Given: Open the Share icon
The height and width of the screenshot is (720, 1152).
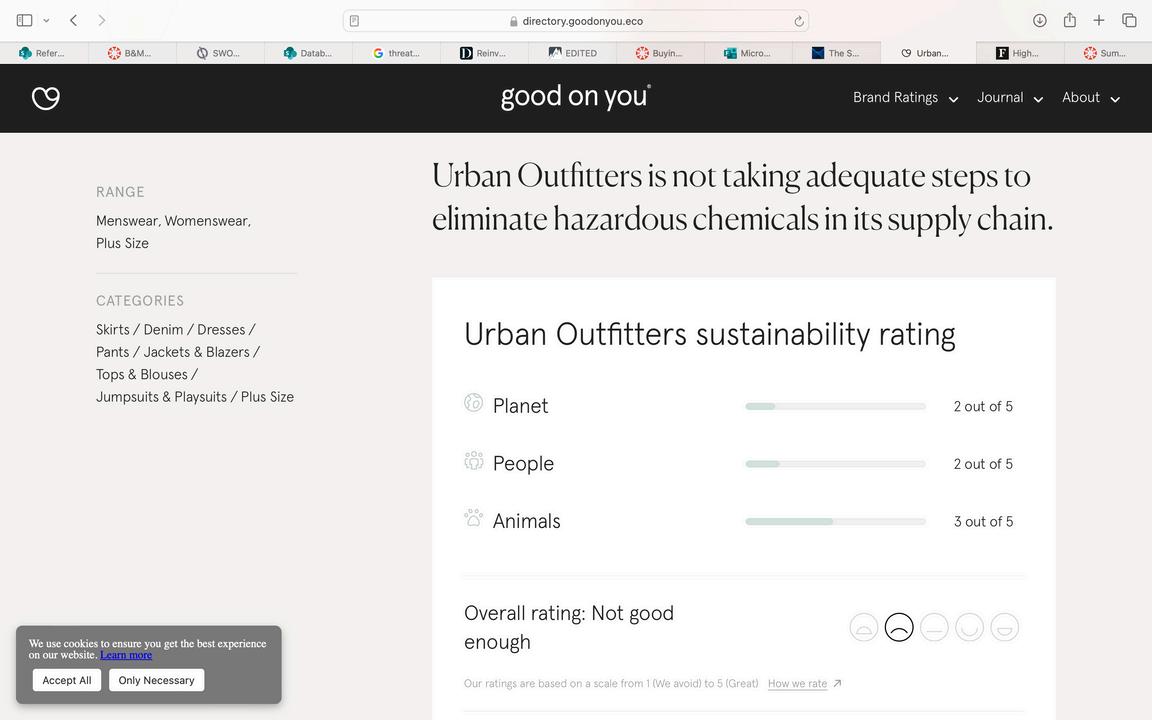Looking at the screenshot, I should tap(1070, 20).
